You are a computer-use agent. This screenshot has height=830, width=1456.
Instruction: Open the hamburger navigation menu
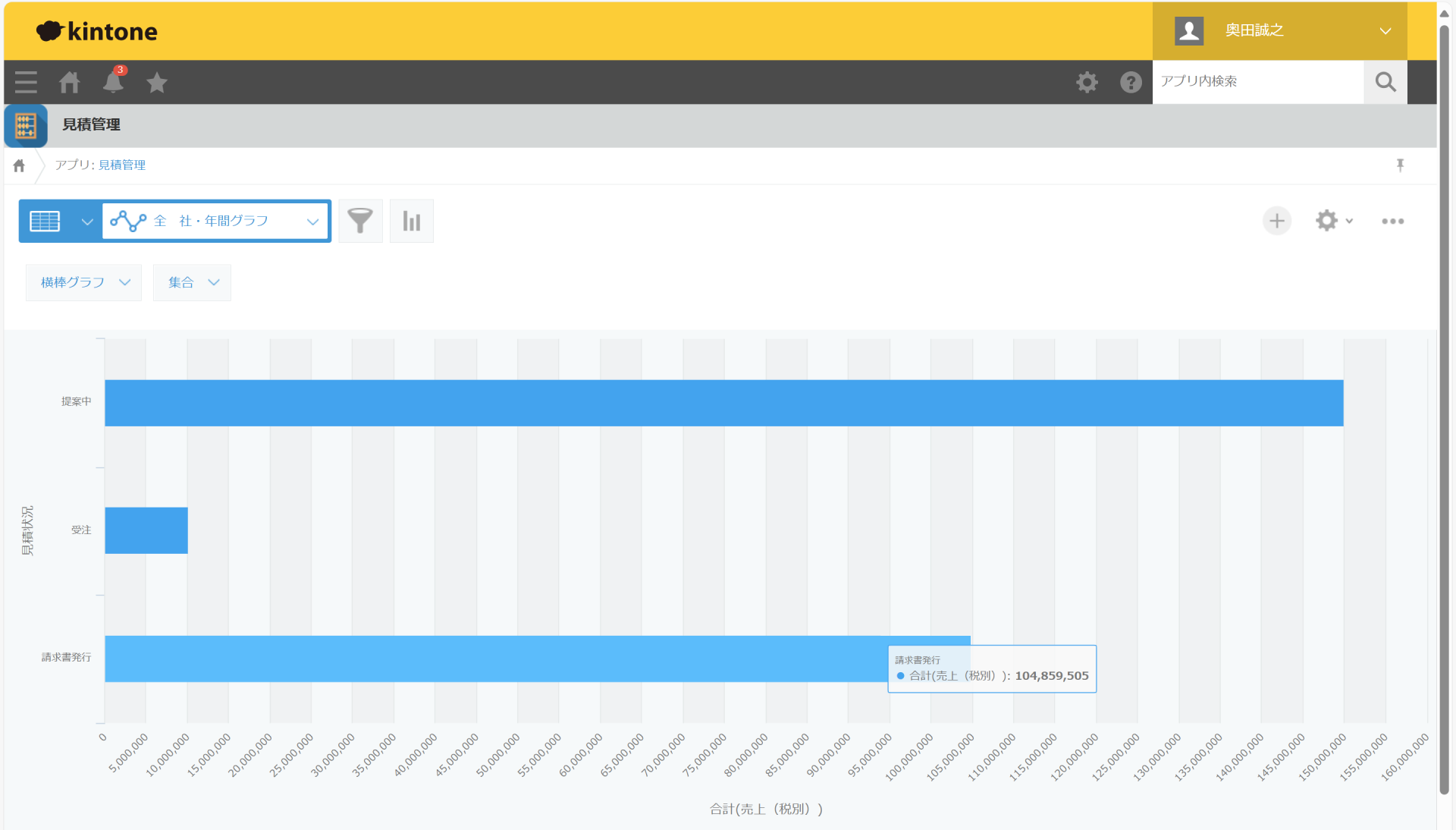pyautogui.click(x=26, y=82)
